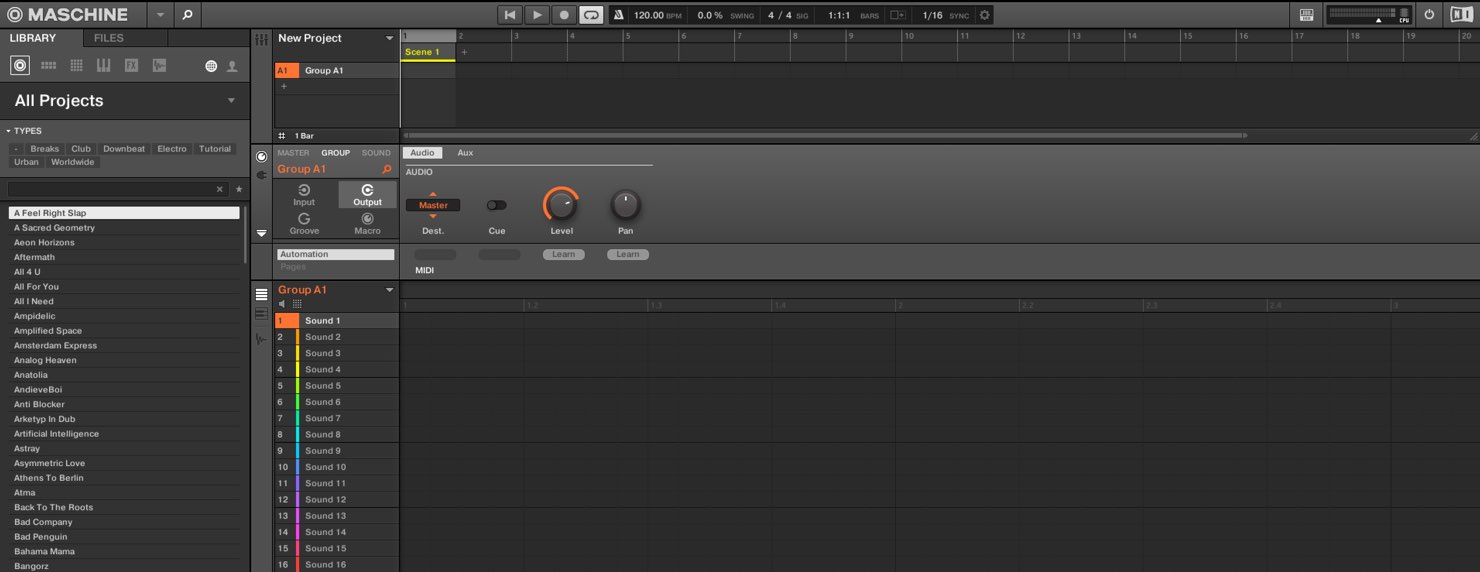Start playback with the Play button
Viewport: 1480px width, 572px height.
pyautogui.click(x=537, y=15)
